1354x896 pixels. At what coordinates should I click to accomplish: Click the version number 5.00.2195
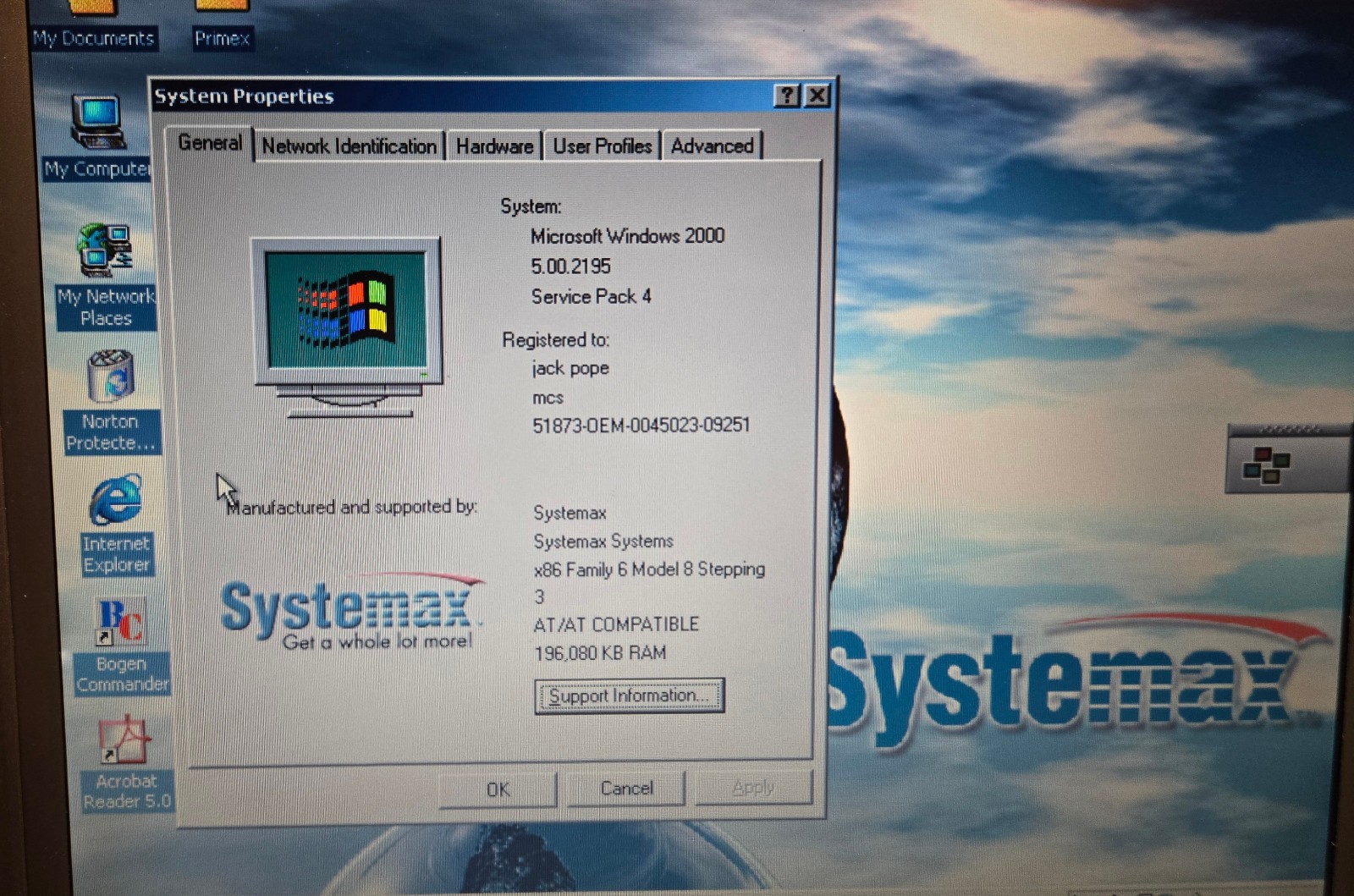570,267
